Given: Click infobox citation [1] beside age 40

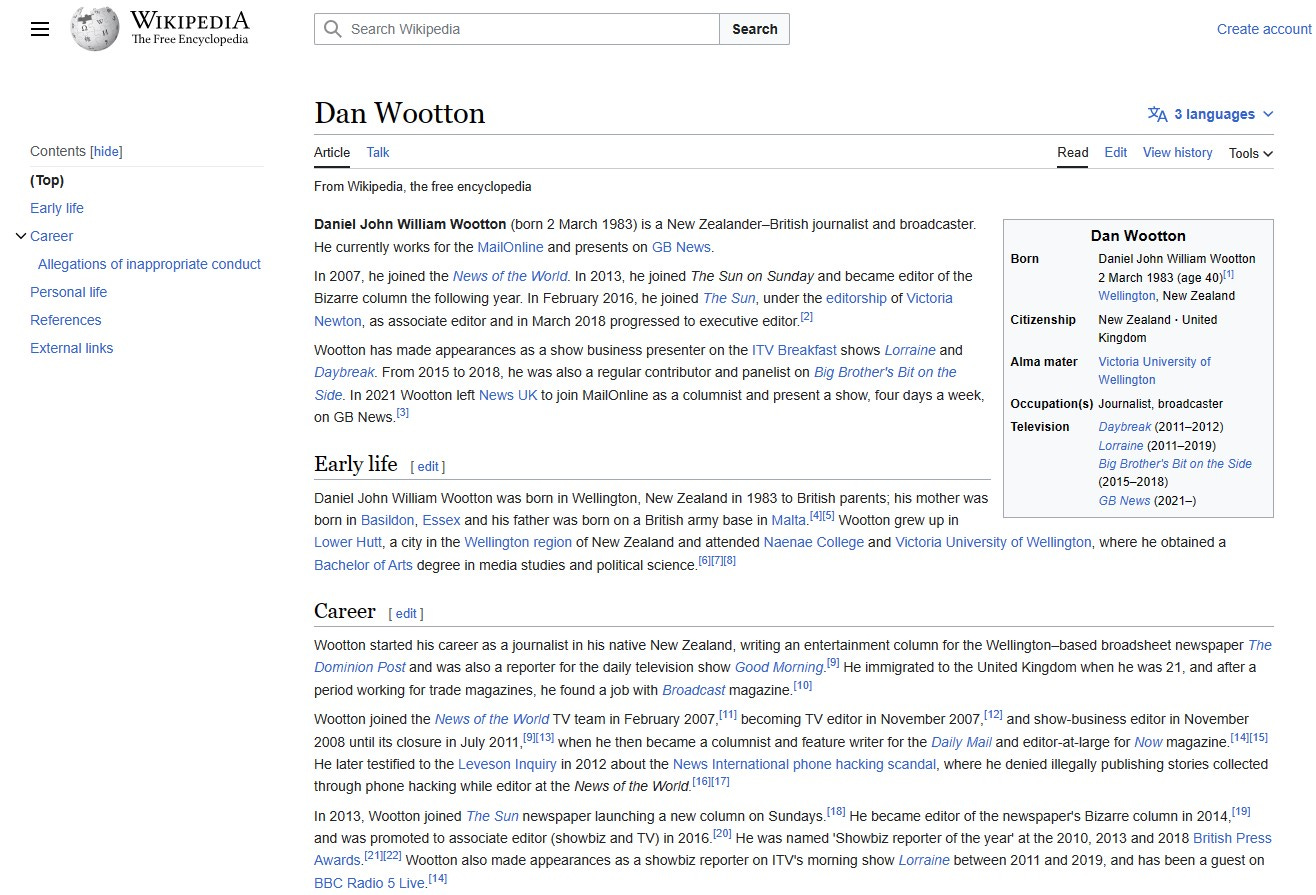Looking at the screenshot, I should pos(1228,274).
